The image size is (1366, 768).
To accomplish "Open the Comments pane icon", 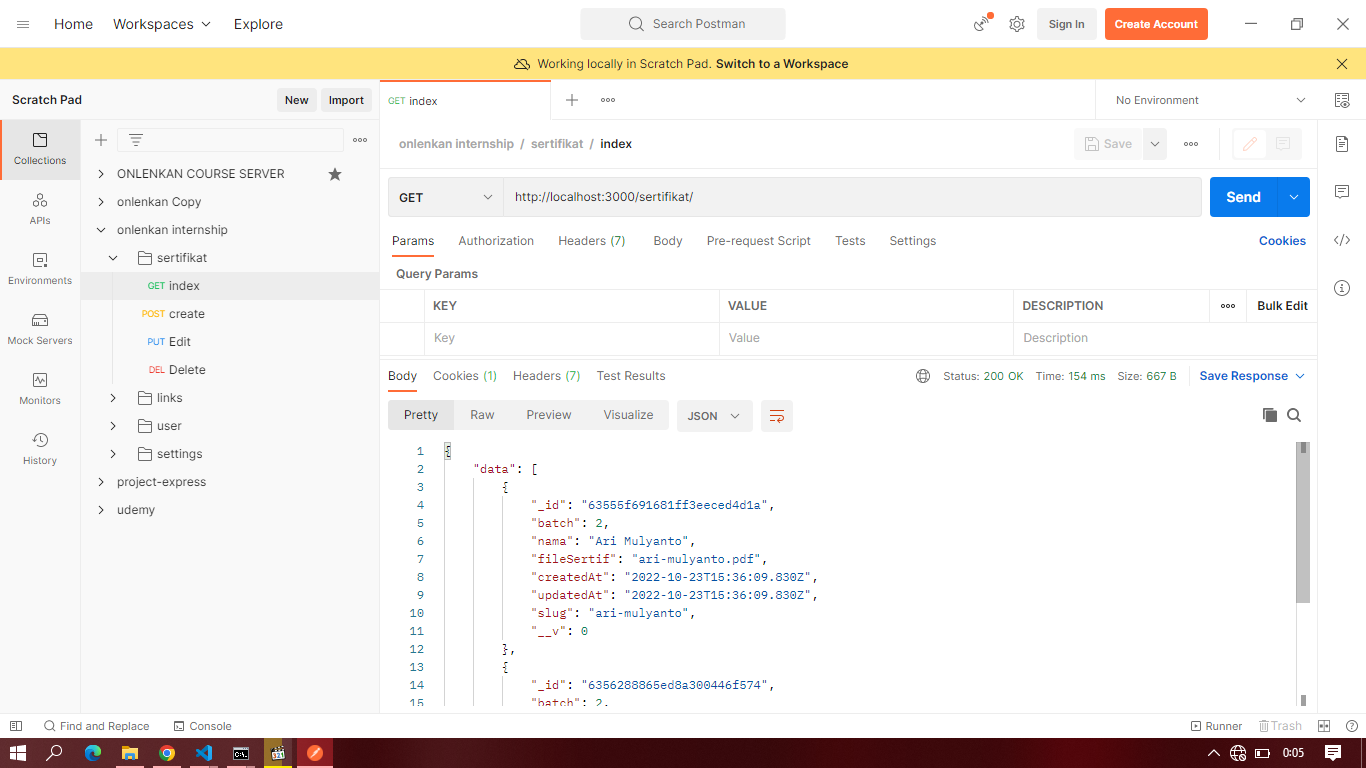I will click(x=1342, y=192).
